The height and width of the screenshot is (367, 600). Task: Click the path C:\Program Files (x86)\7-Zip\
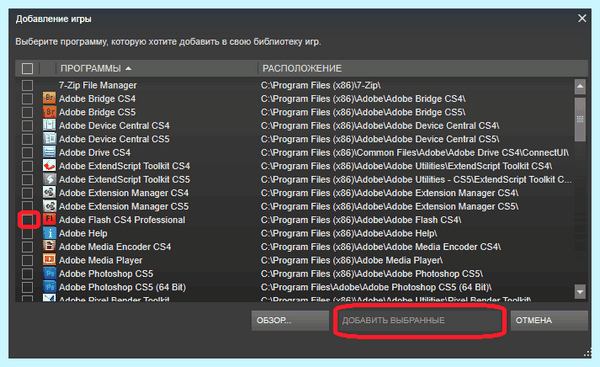pos(321,85)
